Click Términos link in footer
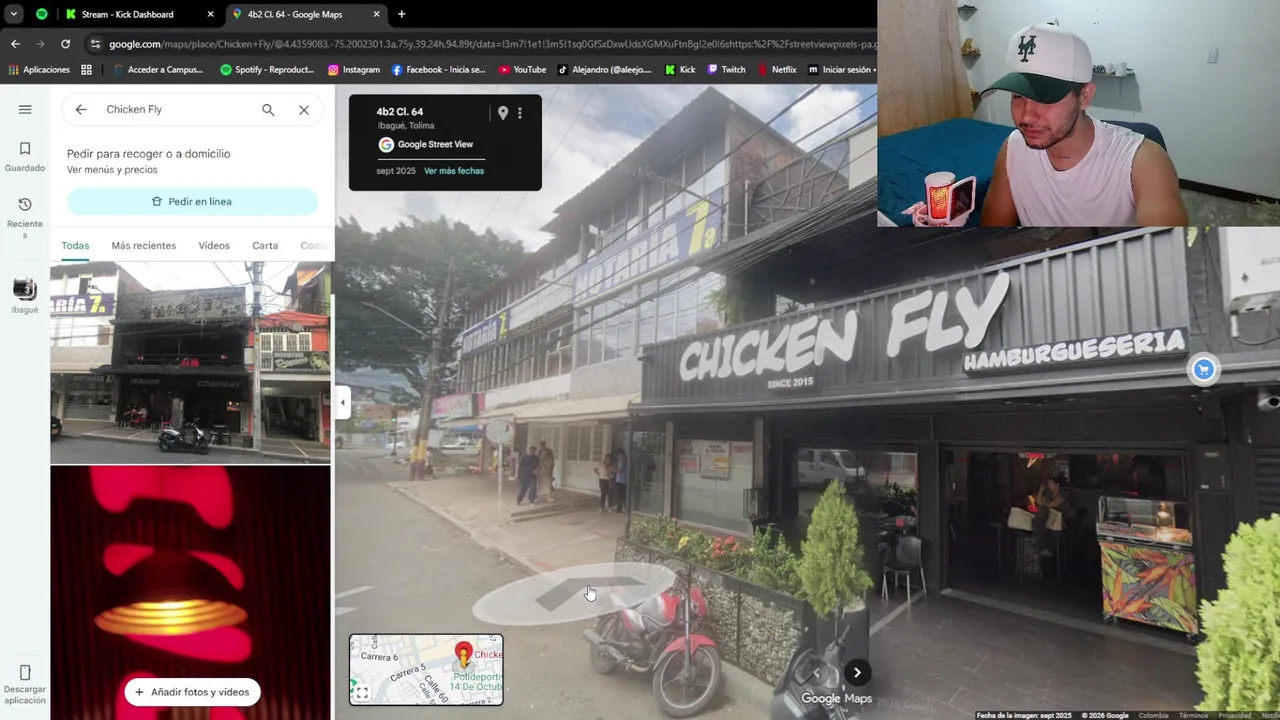1280x720 pixels. 1192,715
